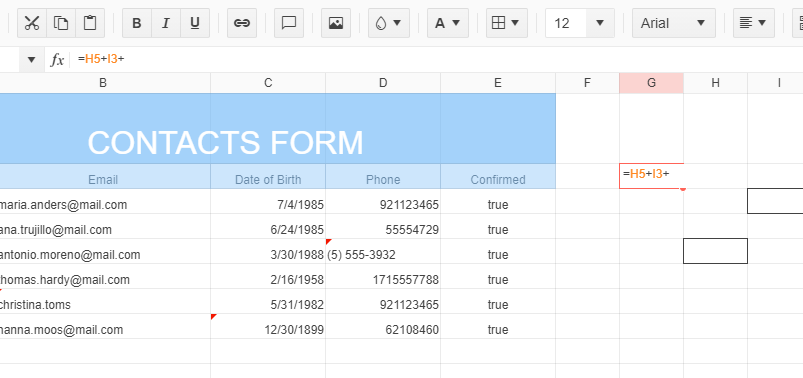Toggle Underline formatting
803x378 pixels.
coord(195,23)
